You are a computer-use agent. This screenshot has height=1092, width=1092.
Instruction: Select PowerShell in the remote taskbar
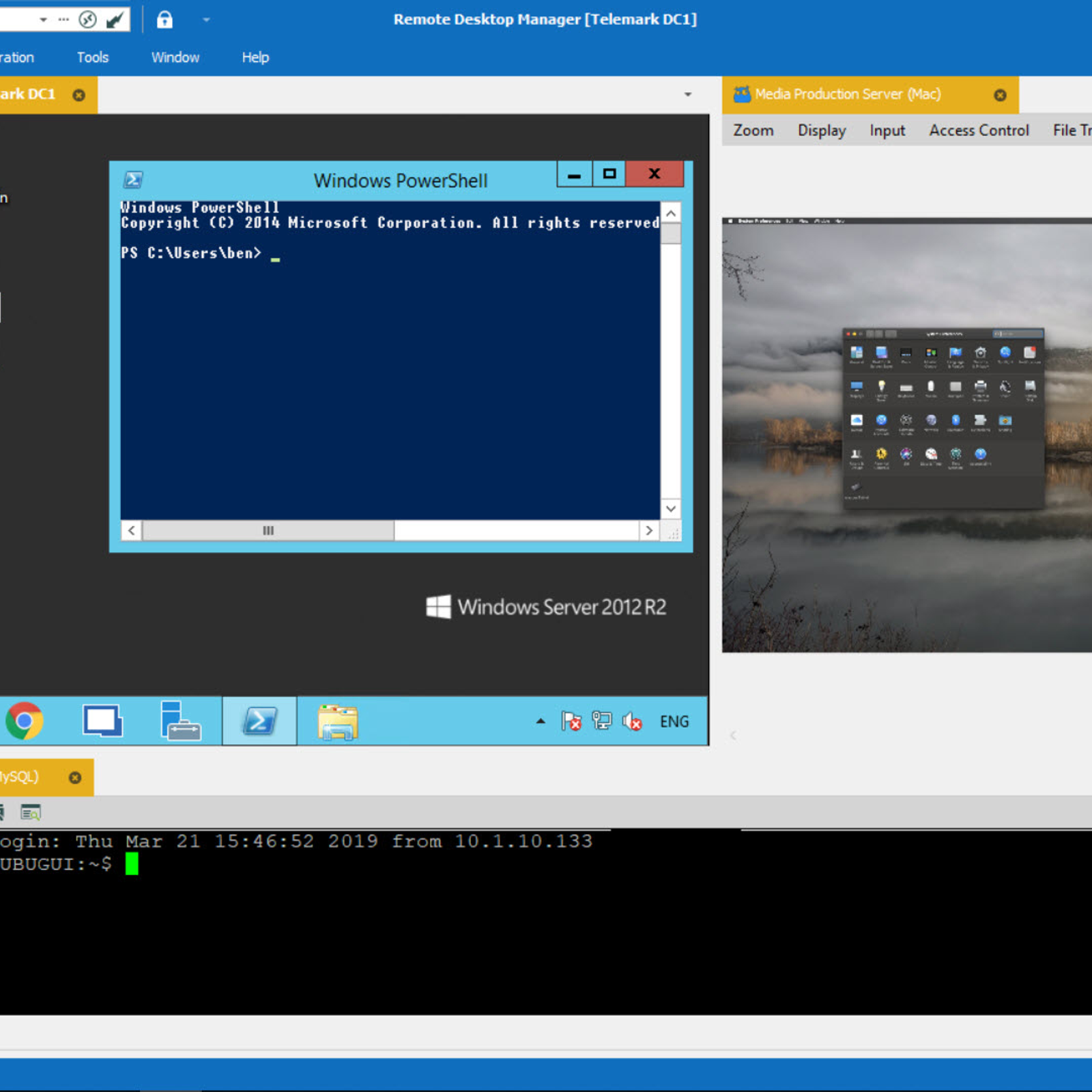[259, 721]
